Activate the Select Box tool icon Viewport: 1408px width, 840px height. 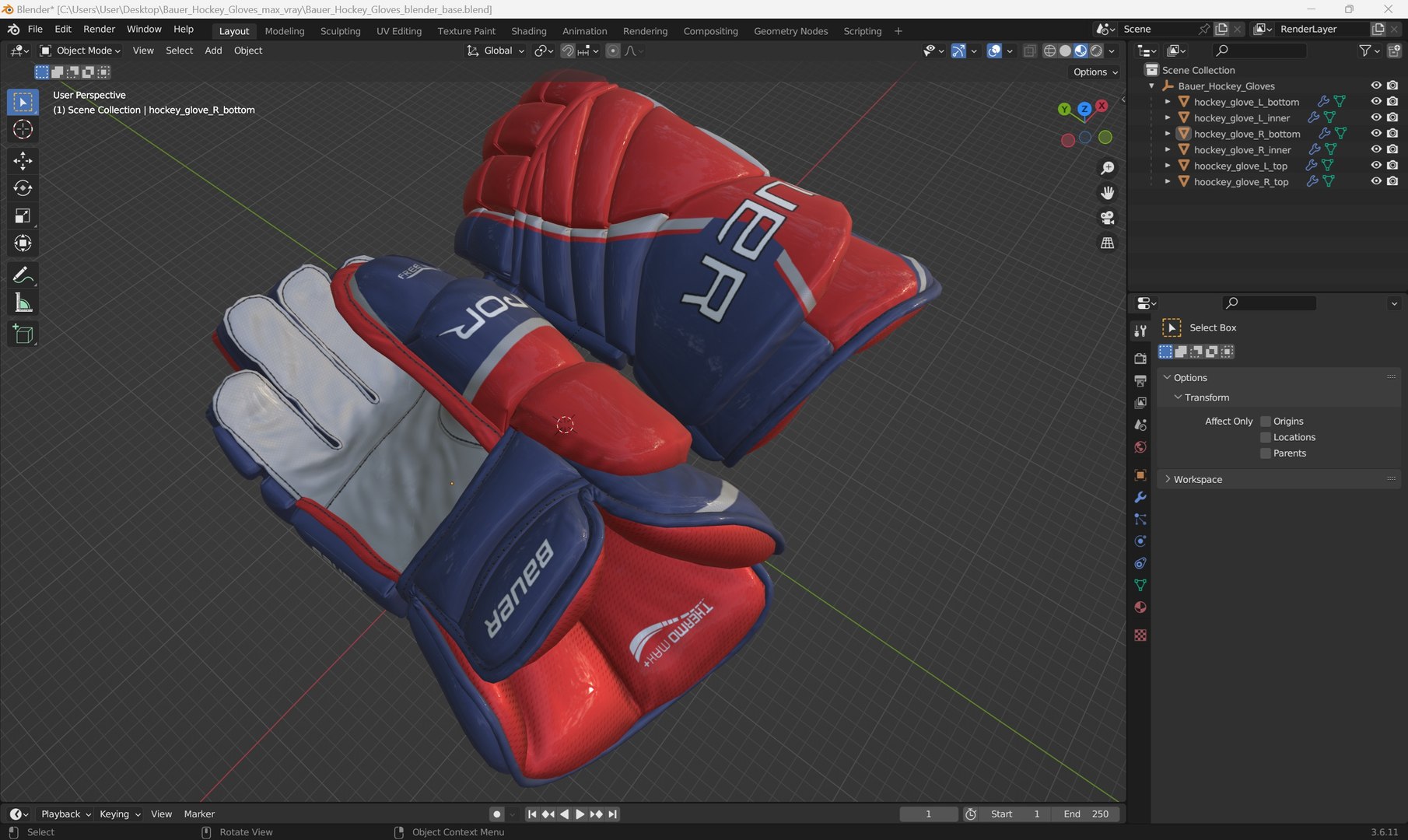point(23,102)
